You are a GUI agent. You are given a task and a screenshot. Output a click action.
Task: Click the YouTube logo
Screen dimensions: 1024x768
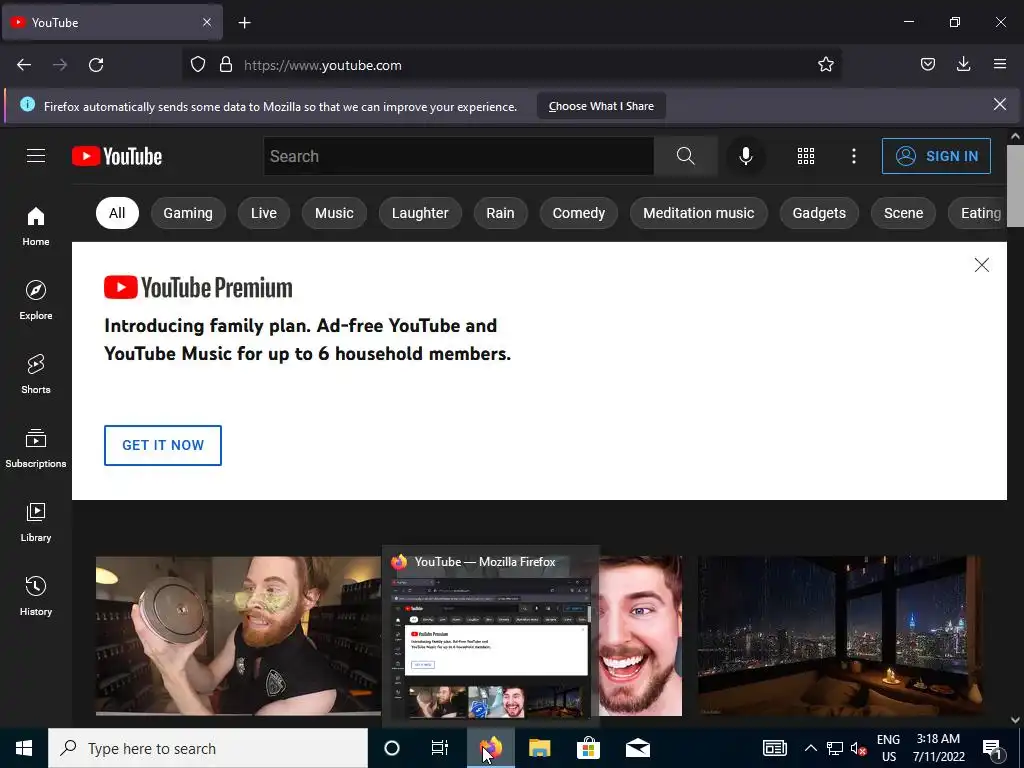(117, 156)
